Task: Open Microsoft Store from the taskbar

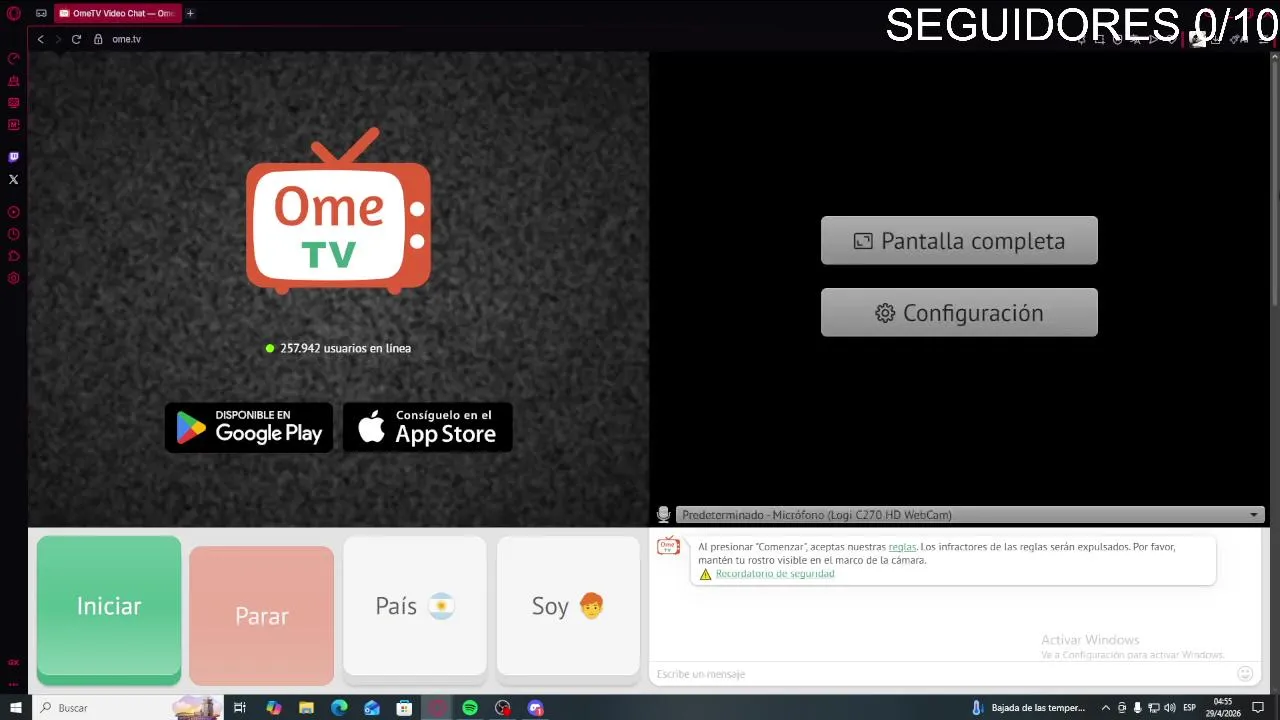Action: [x=404, y=708]
